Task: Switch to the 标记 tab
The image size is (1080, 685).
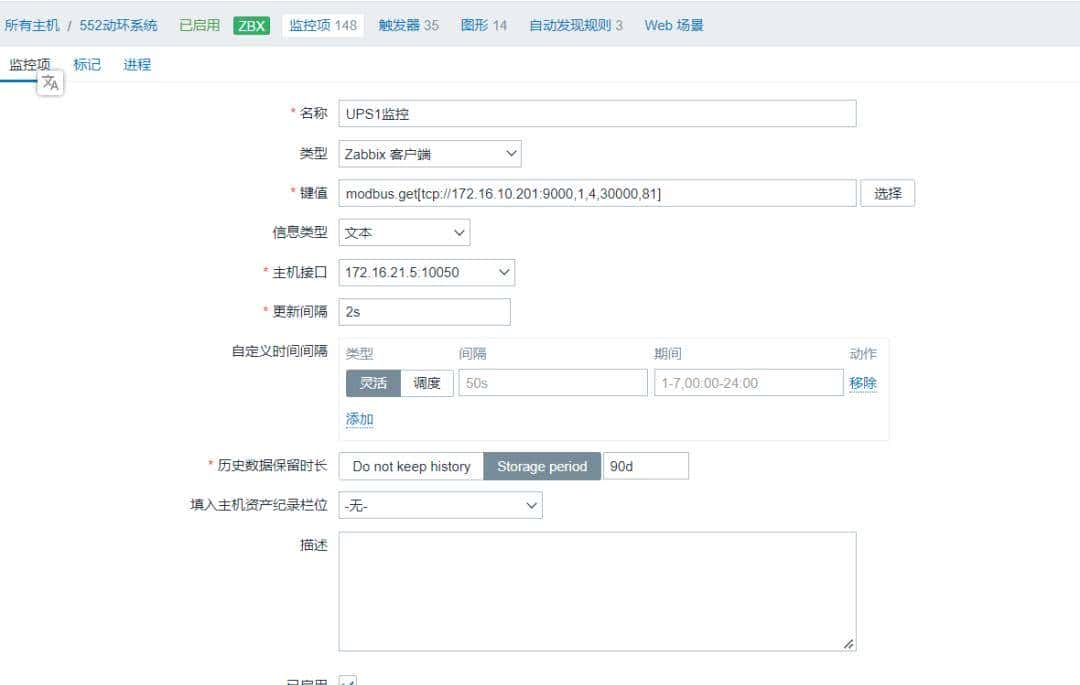Action: point(87,63)
